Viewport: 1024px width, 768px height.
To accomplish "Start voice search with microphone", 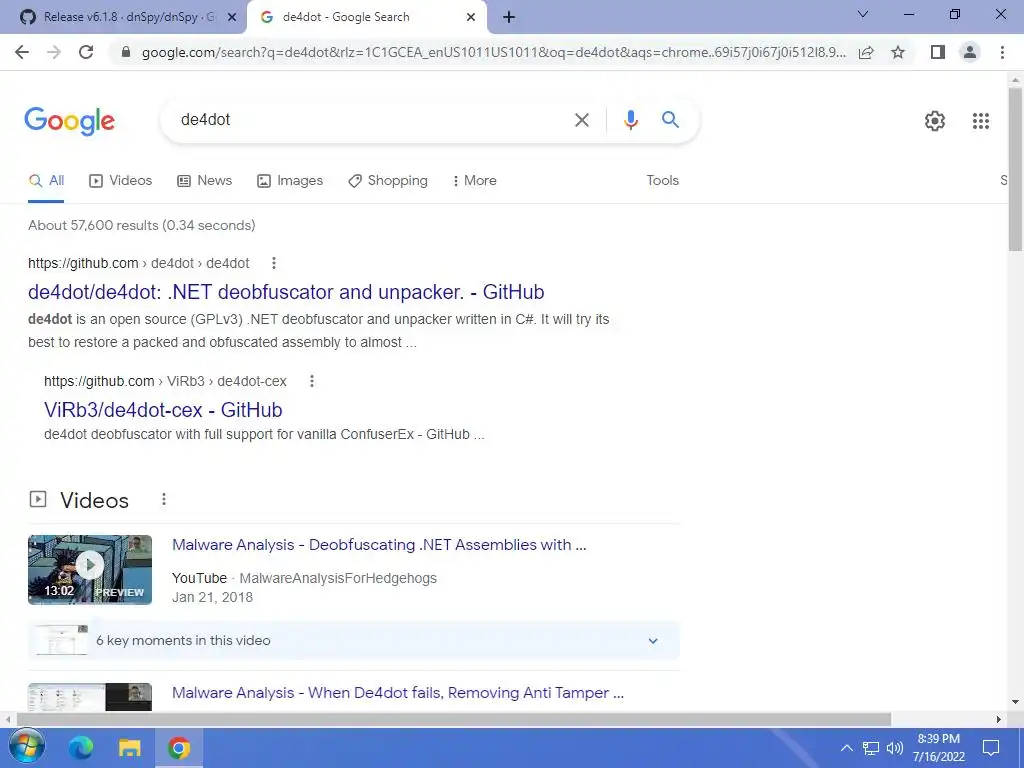I will (631, 120).
